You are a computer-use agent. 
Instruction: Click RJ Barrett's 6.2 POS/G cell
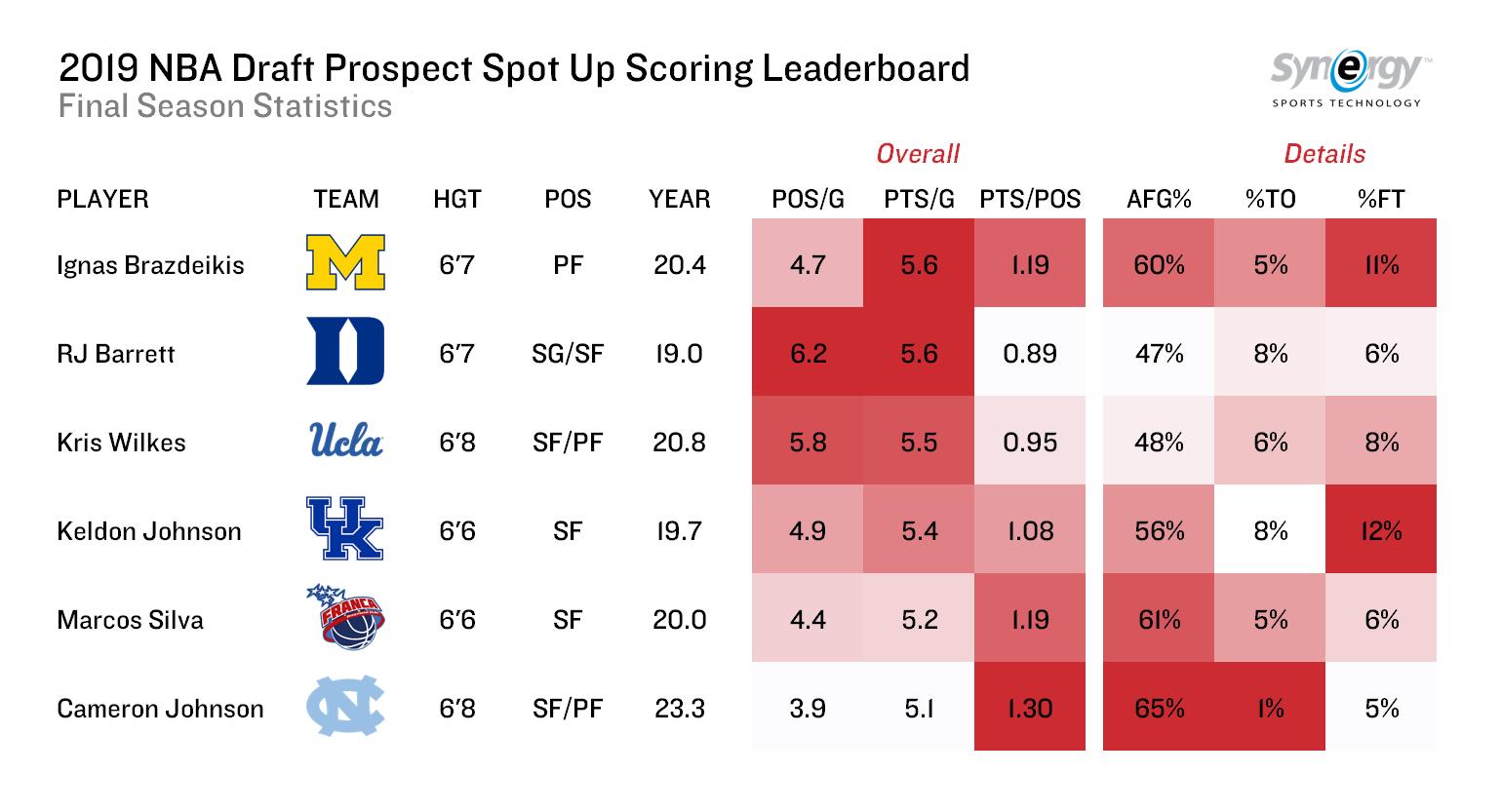tap(807, 353)
